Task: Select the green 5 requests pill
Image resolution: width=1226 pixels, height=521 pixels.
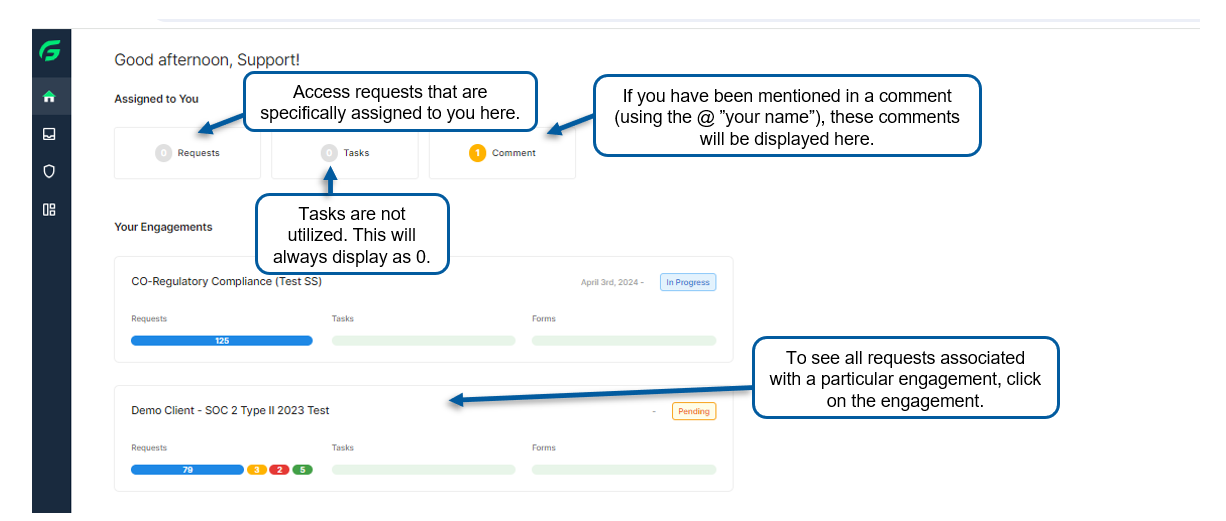Action: (302, 470)
